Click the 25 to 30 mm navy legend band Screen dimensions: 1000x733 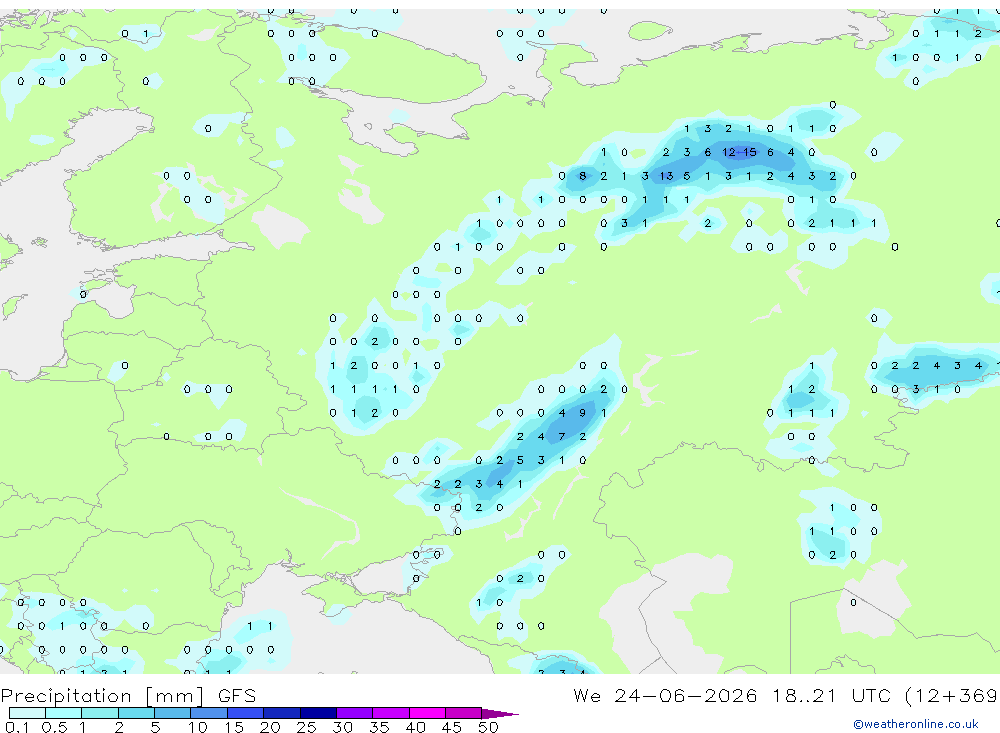click(318, 713)
